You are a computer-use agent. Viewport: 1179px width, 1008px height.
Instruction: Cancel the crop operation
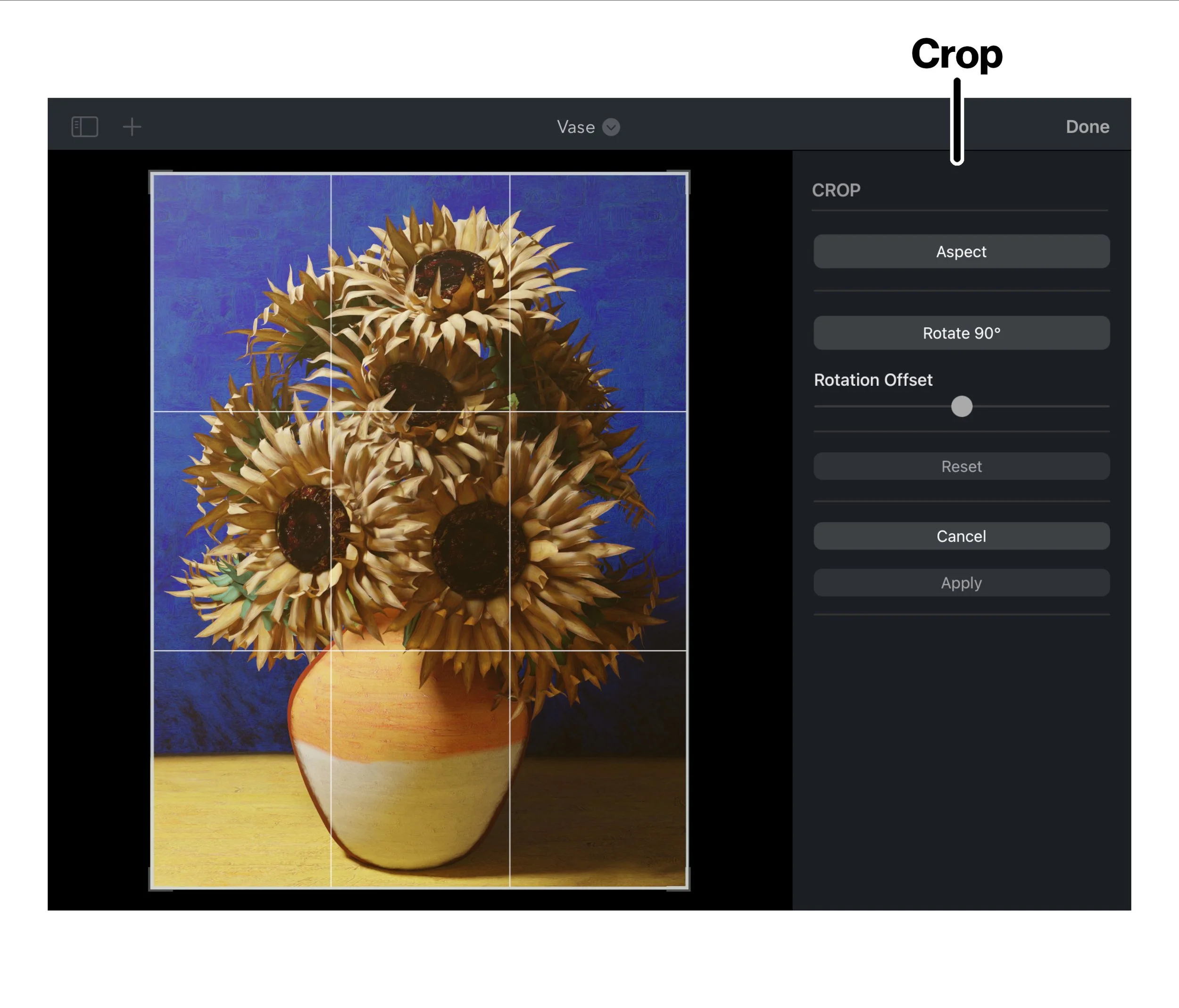click(961, 536)
